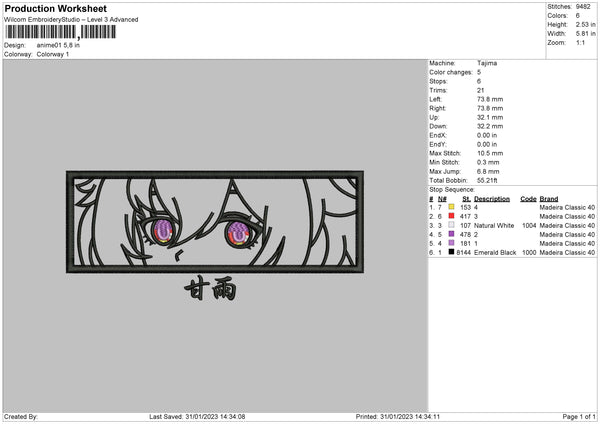The image size is (600, 424).
Task: Pick the light purple swatch in stop 5
Action: [452, 243]
